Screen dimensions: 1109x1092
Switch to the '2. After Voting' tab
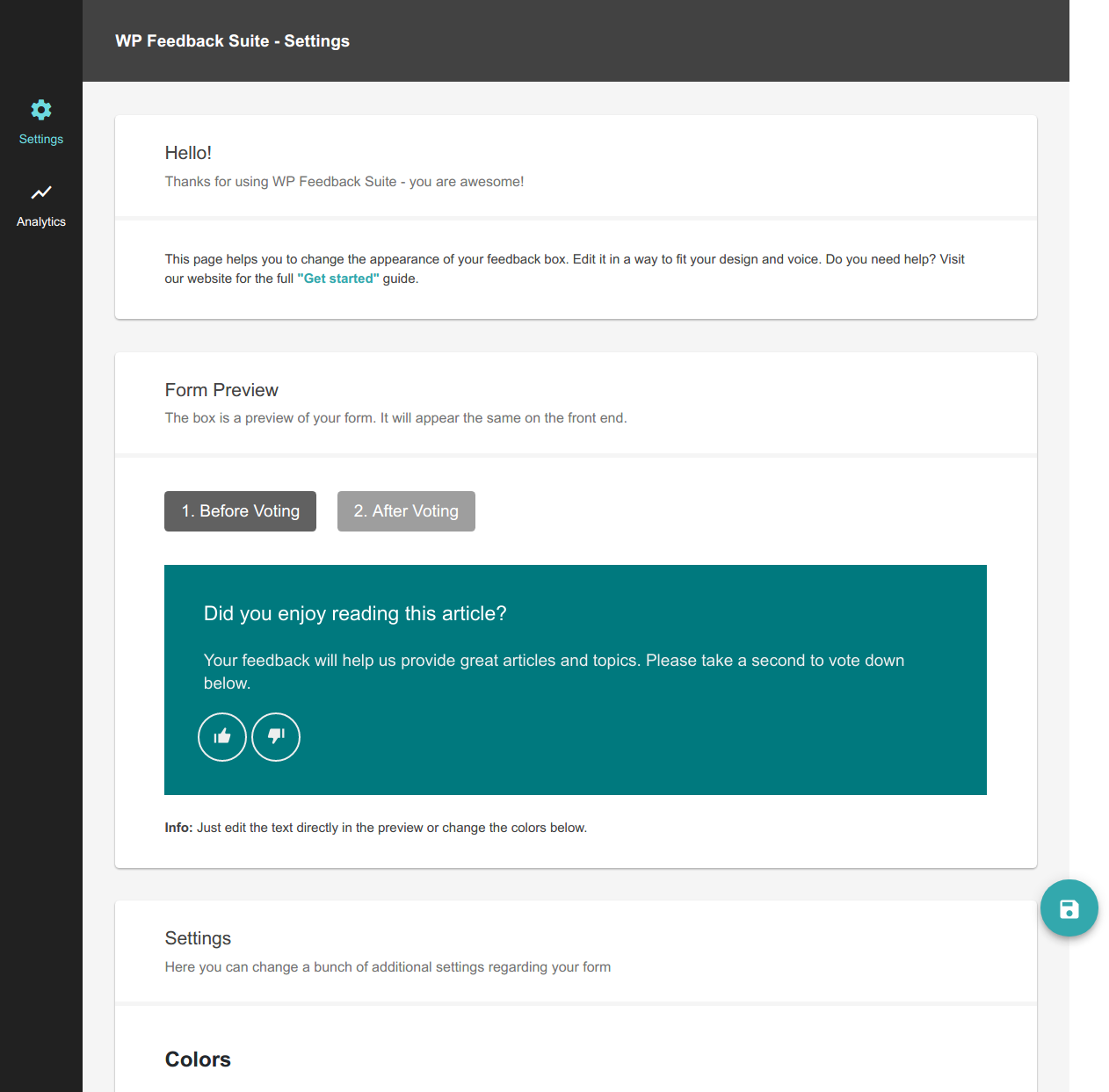(x=406, y=511)
